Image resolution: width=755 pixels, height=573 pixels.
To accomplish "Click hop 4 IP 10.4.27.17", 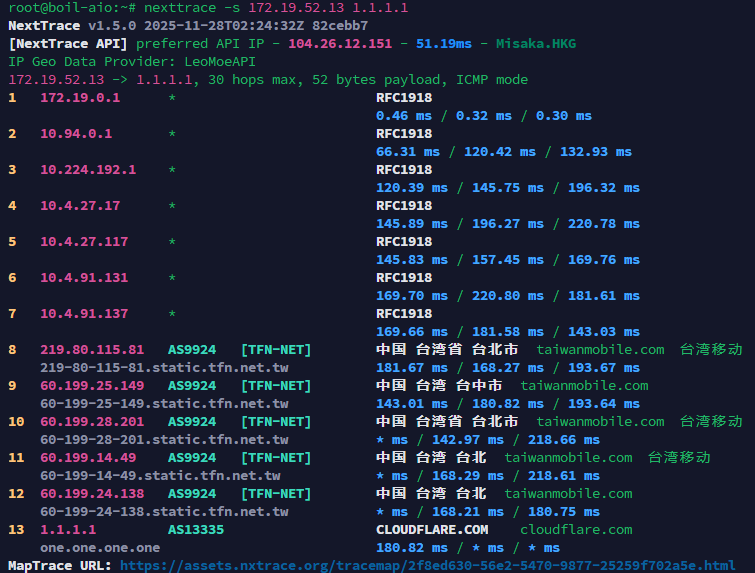I will coord(80,206).
